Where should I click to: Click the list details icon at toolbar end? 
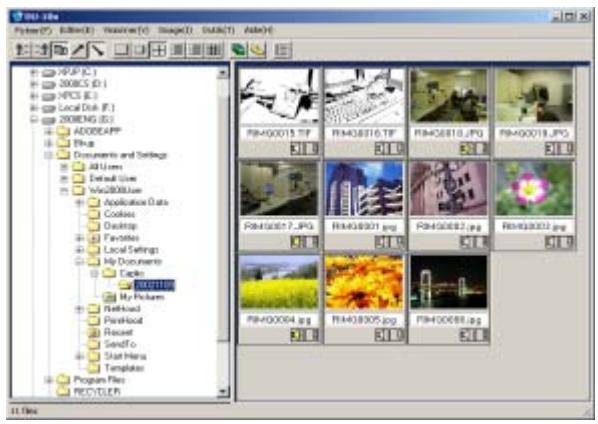(x=282, y=50)
